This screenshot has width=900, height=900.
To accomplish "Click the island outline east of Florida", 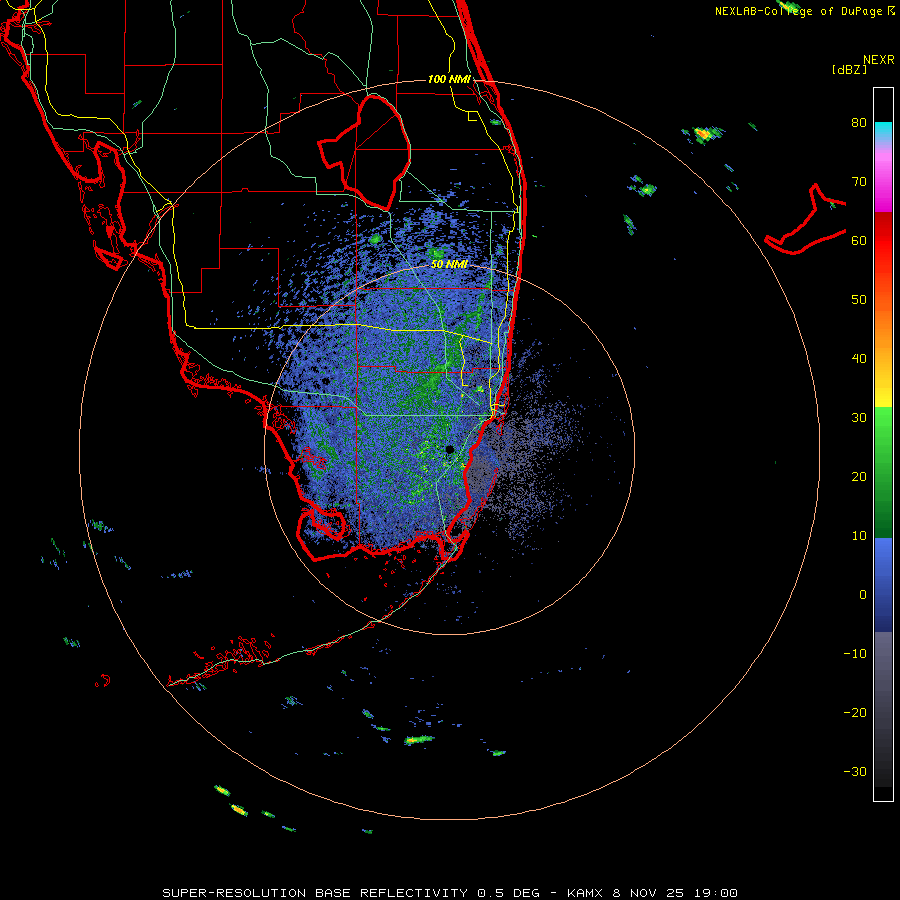I will 805,220.
